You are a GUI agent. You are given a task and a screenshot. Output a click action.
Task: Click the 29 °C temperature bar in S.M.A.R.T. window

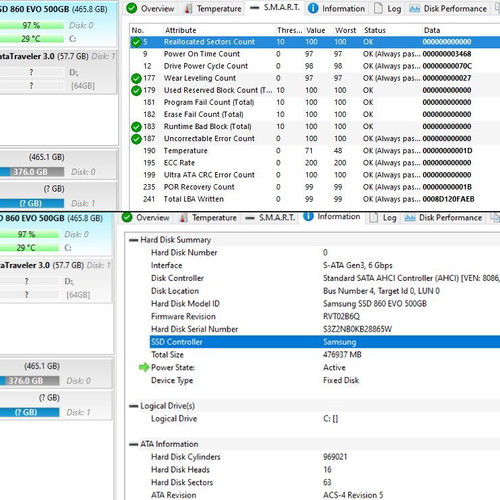click(32, 39)
